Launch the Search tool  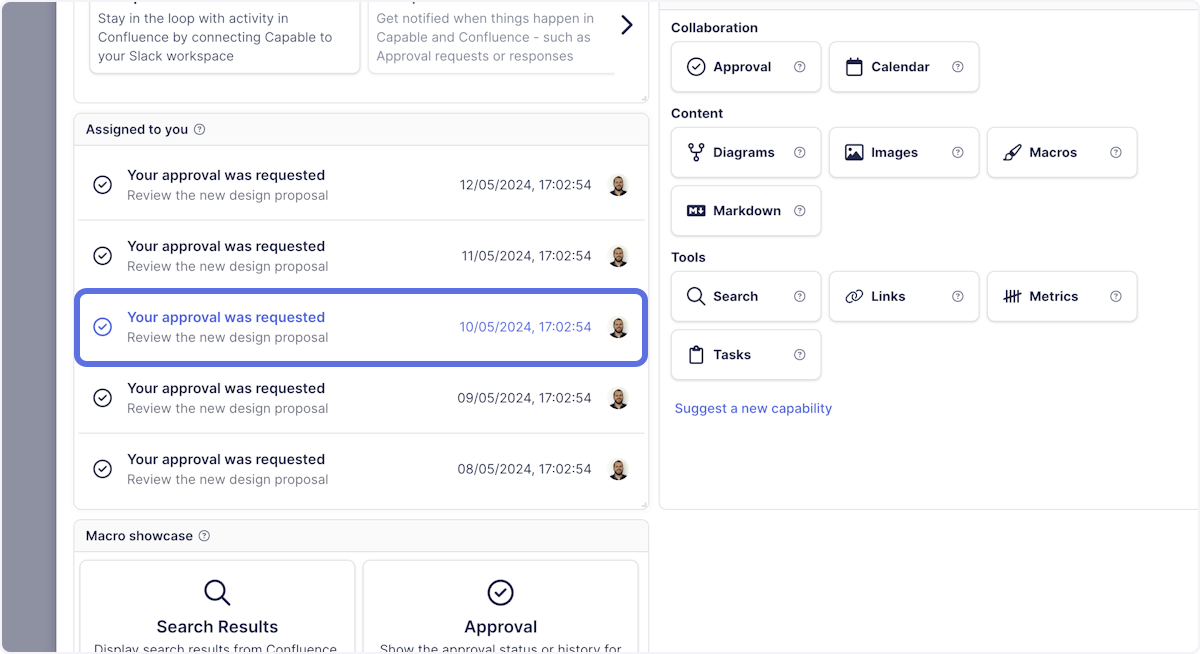(735, 297)
